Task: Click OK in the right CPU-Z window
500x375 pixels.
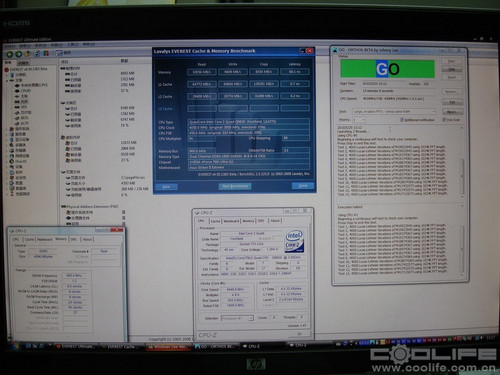Action: tap(299, 334)
